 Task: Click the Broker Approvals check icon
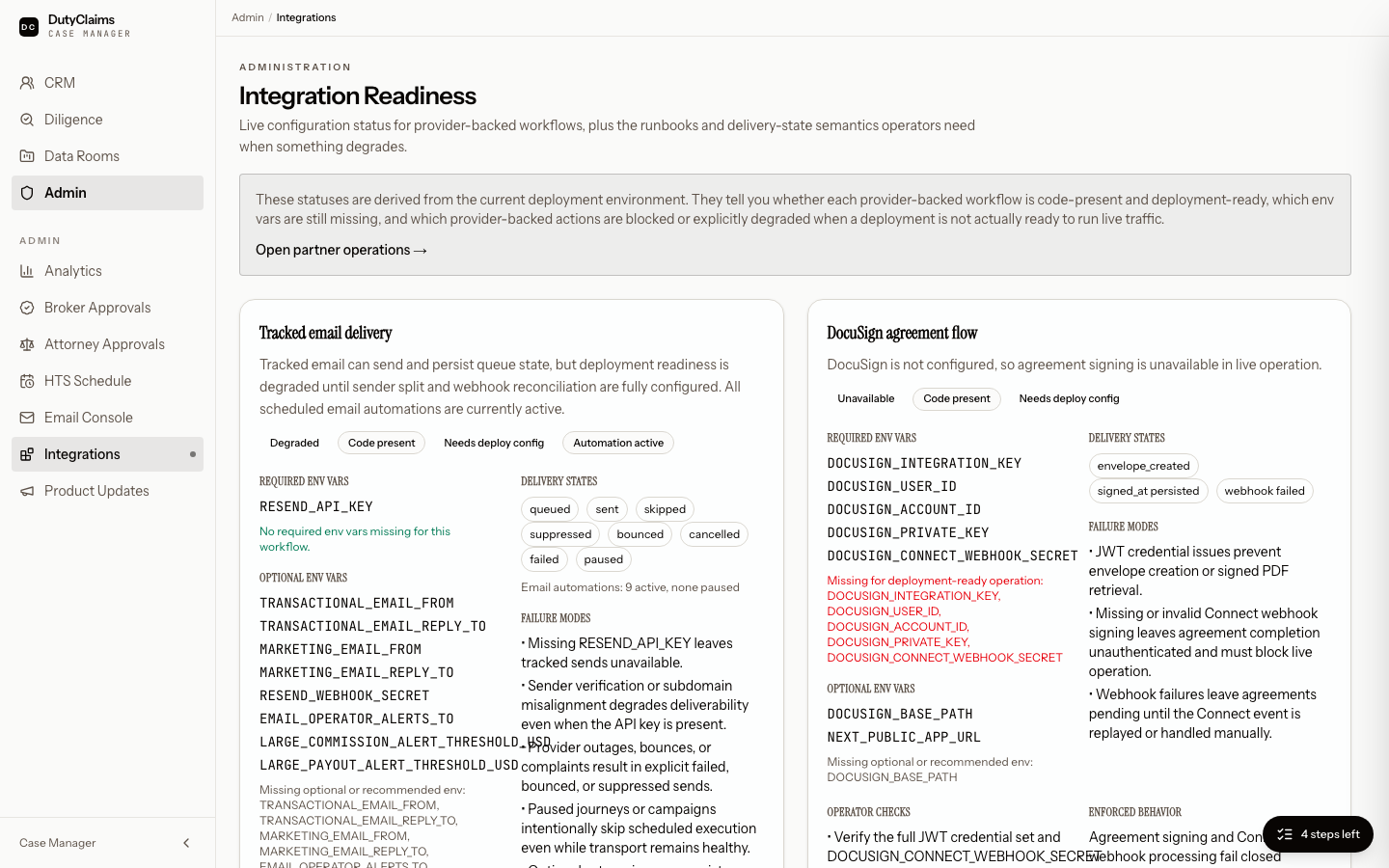[27, 308]
